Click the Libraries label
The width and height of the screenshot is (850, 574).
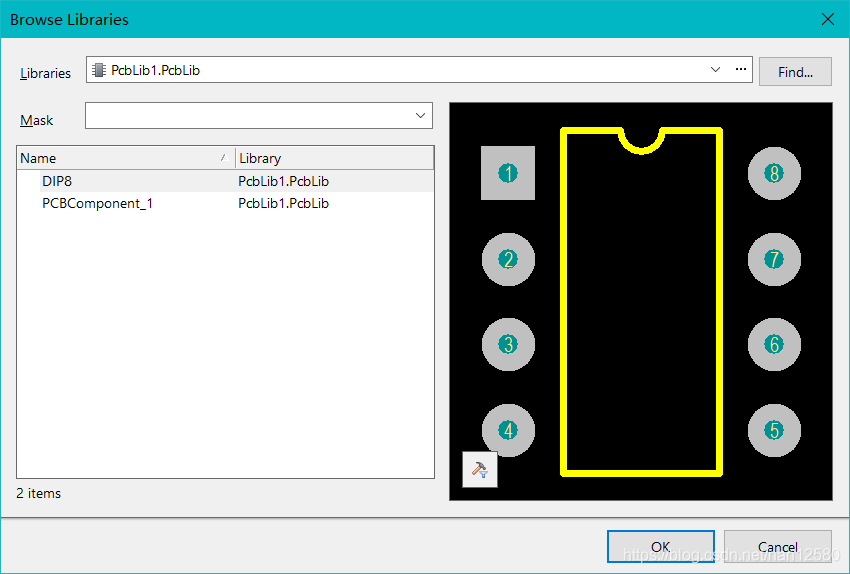coord(46,73)
